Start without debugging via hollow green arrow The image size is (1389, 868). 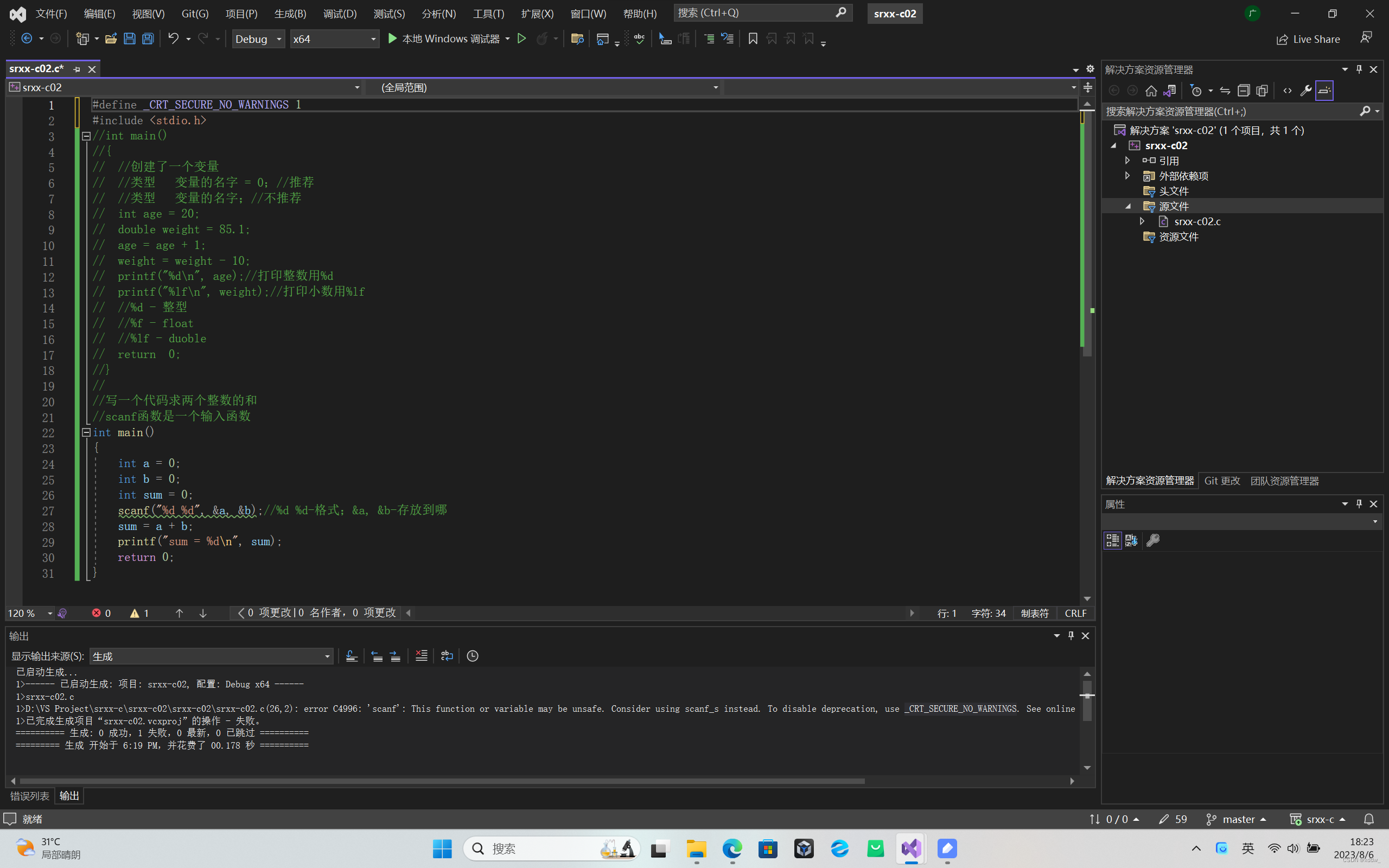pyautogui.click(x=521, y=39)
